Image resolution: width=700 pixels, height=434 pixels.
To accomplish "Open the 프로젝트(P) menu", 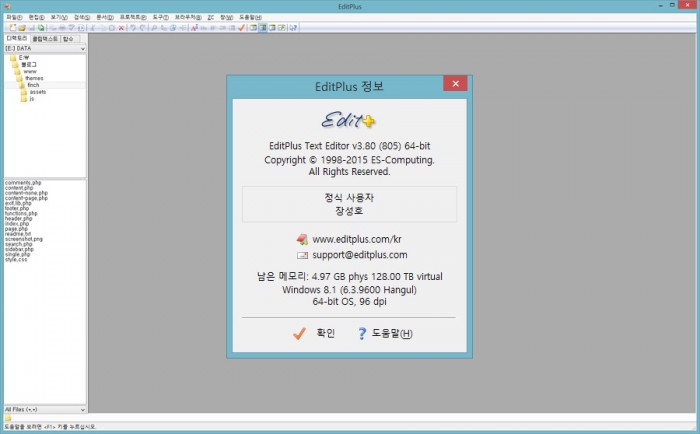I will pyautogui.click(x=133, y=17).
